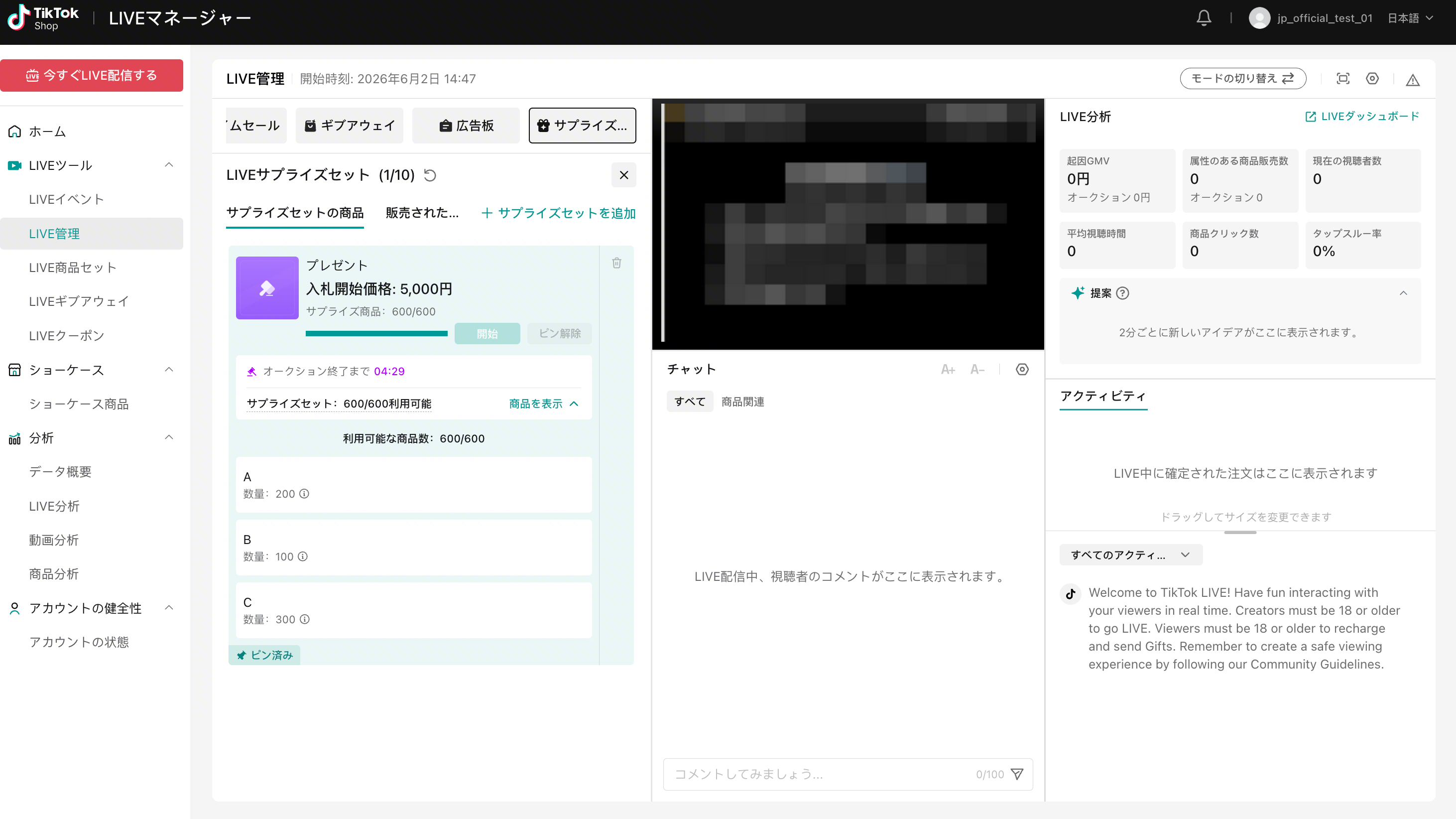
Task: Open chat settings icon
Action: (1022, 370)
